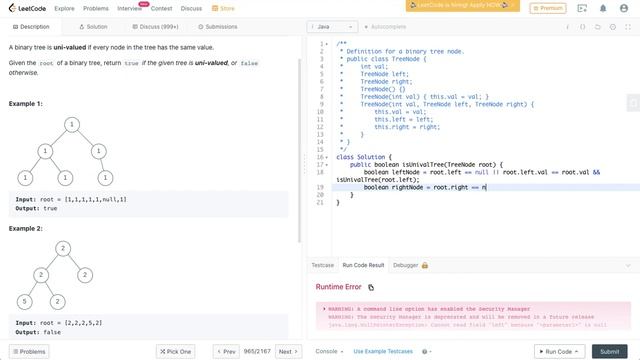Open the notifications bell
The height and width of the screenshot is (360, 640).
coord(603,8)
